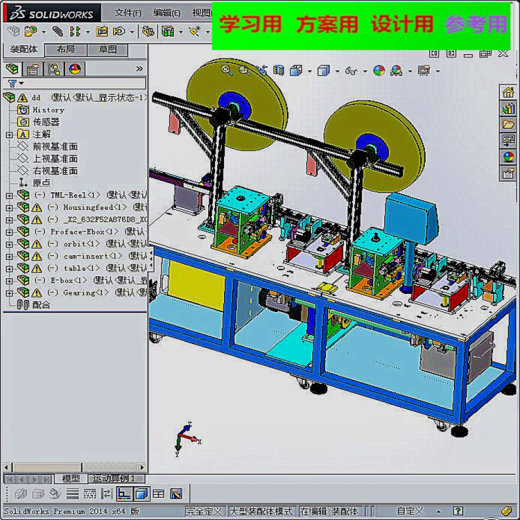This screenshot has width=520, height=520.
Task: Expand the 注解 annotations node
Action: coord(9,135)
